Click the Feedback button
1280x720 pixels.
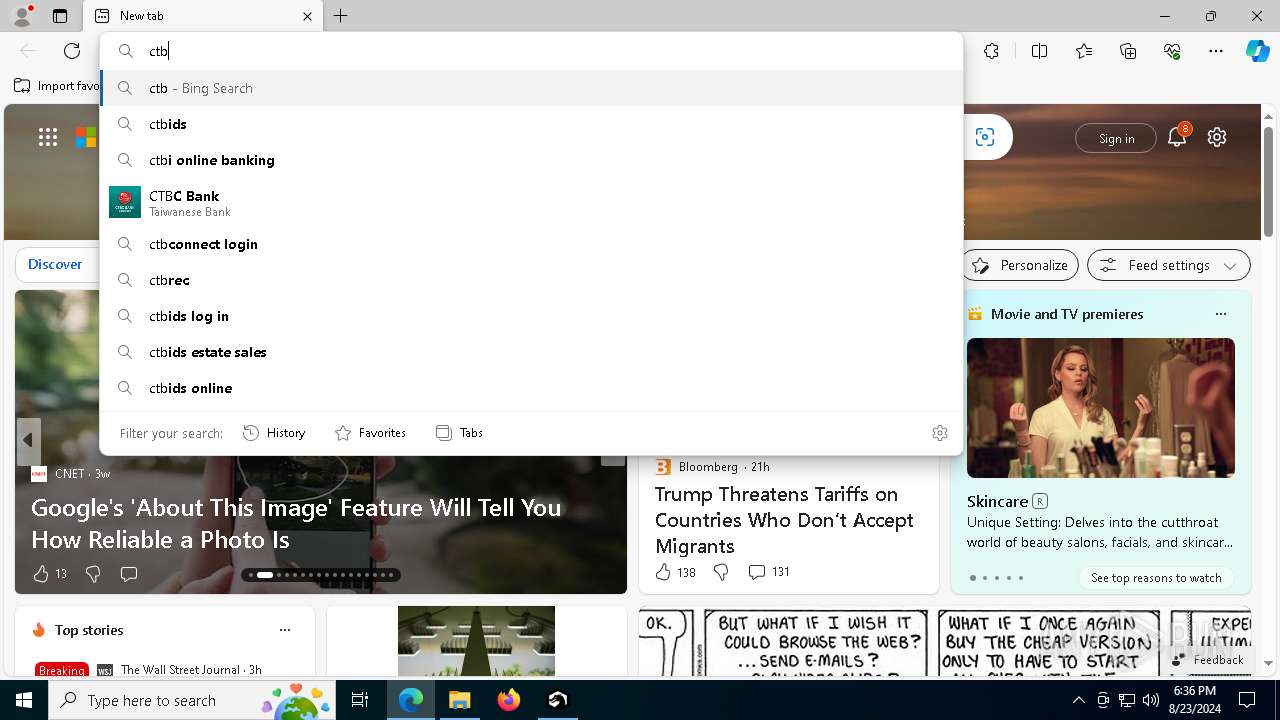1208,660
